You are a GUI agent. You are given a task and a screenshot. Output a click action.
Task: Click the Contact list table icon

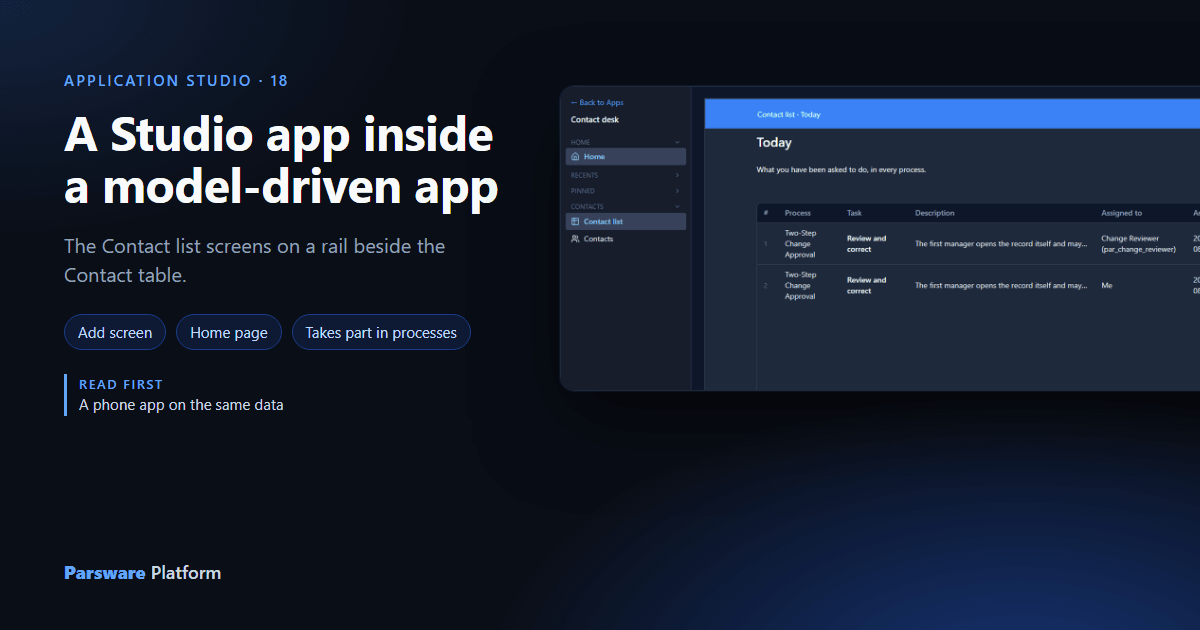click(x=575, y=221)
